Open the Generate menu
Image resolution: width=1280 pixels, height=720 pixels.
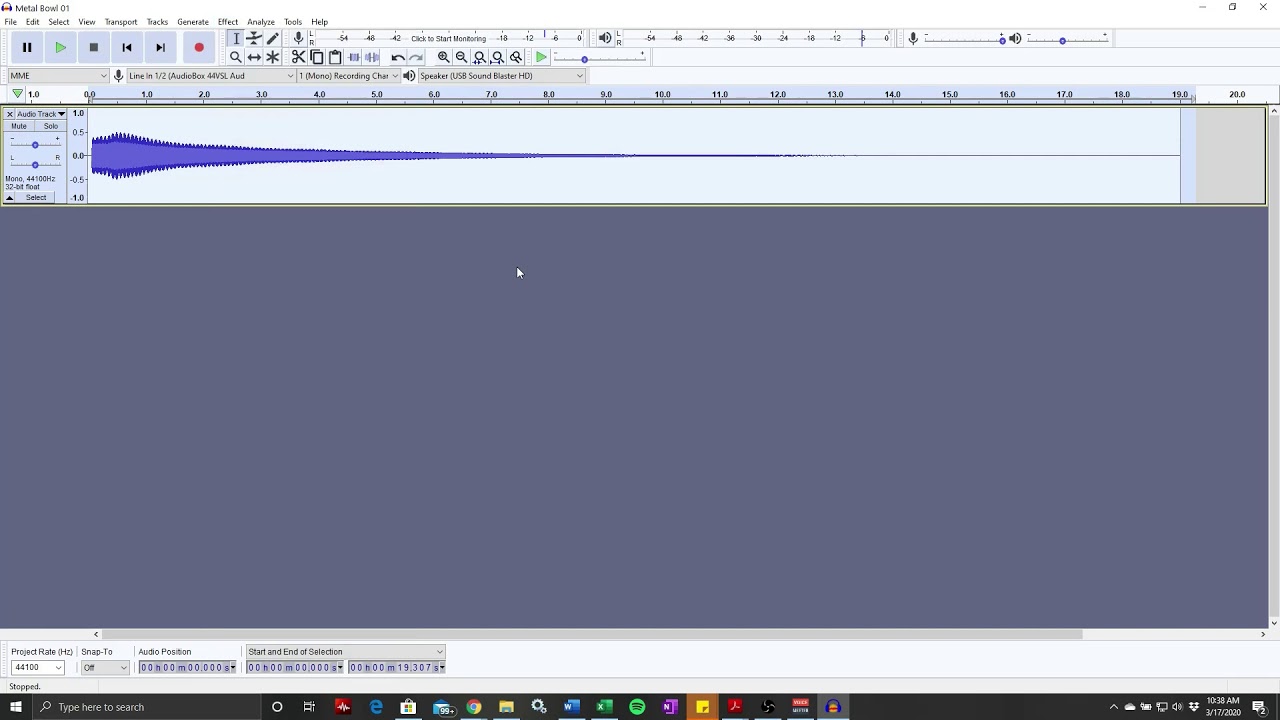click(x=193, y=22)
